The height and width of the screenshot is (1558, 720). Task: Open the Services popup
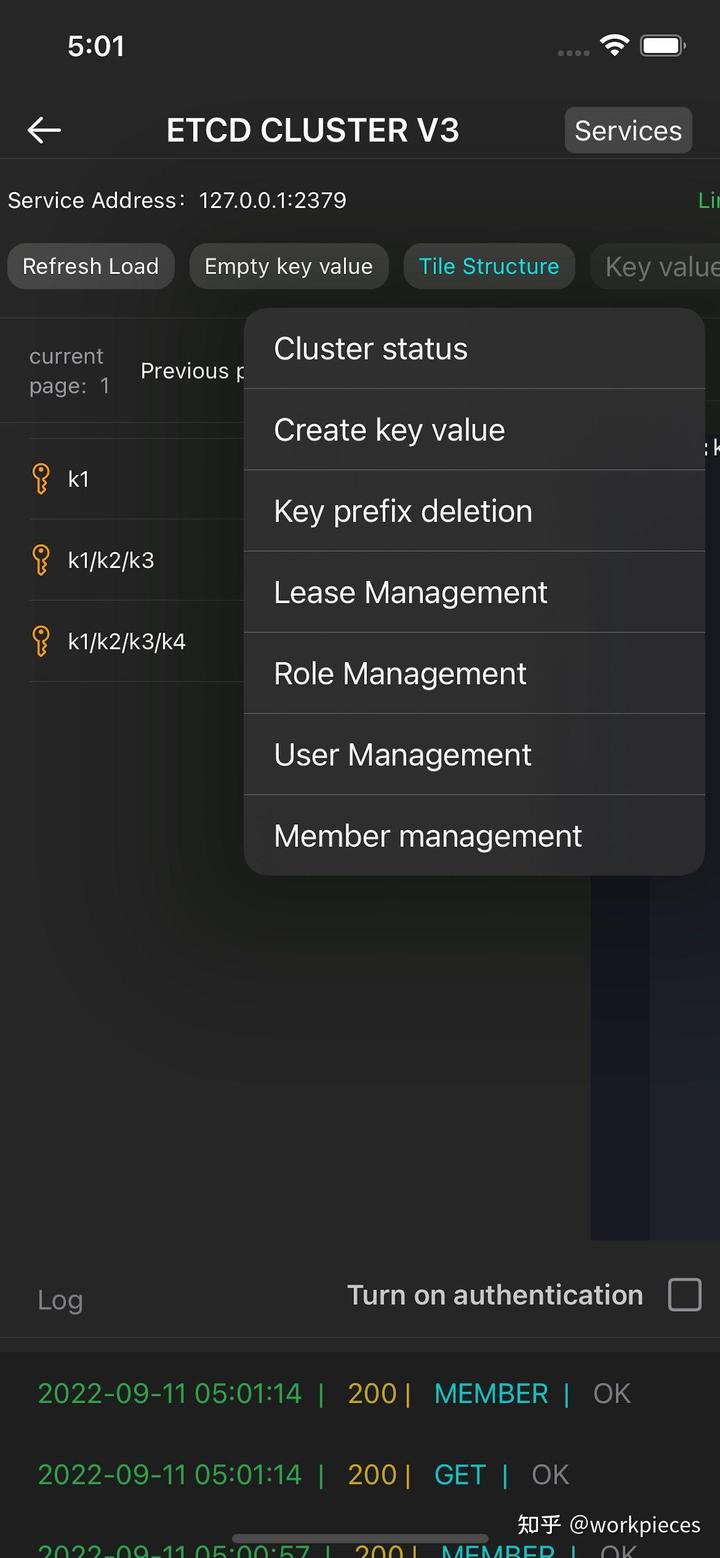coord(628,130)
